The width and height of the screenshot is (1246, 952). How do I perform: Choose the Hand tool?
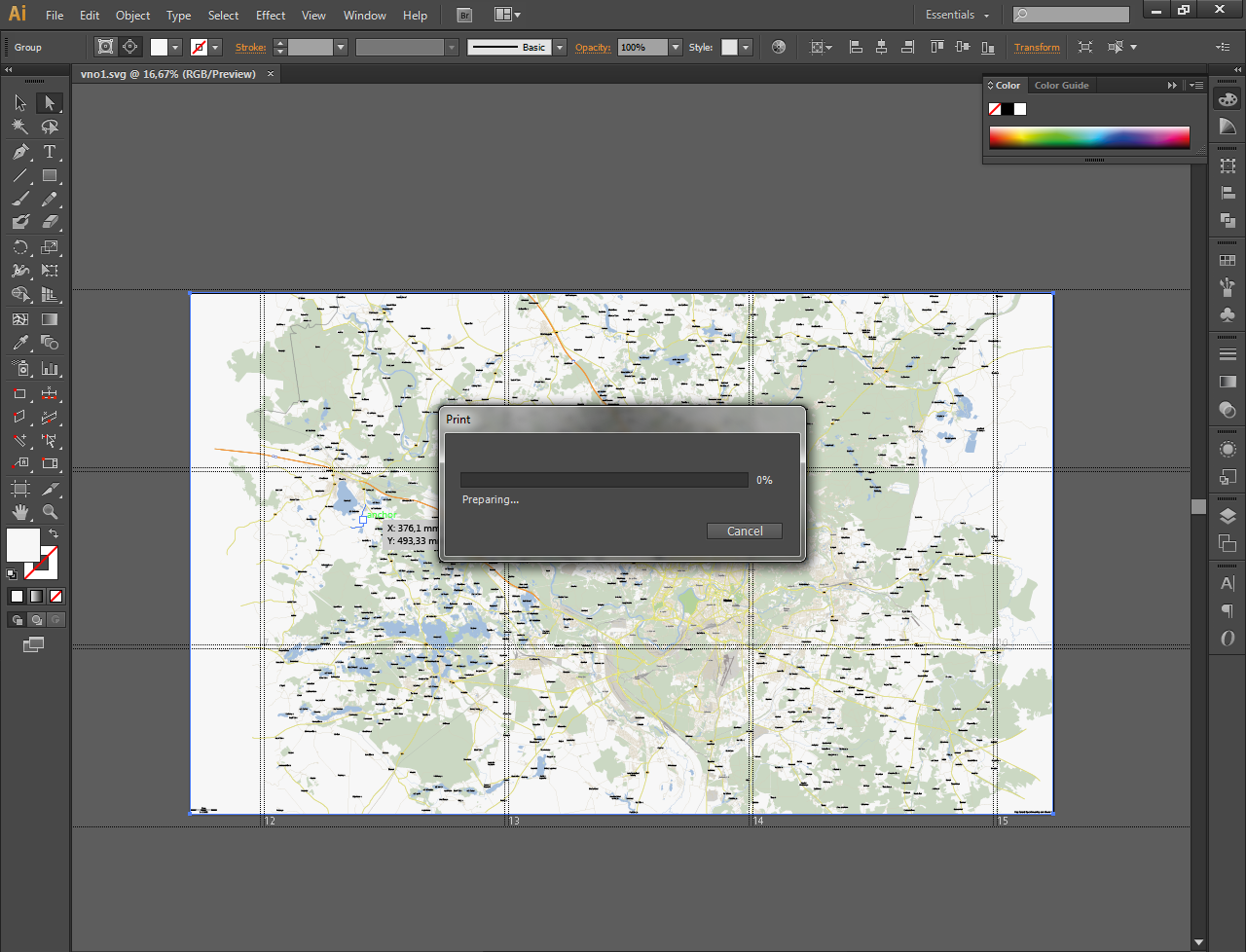19,511
